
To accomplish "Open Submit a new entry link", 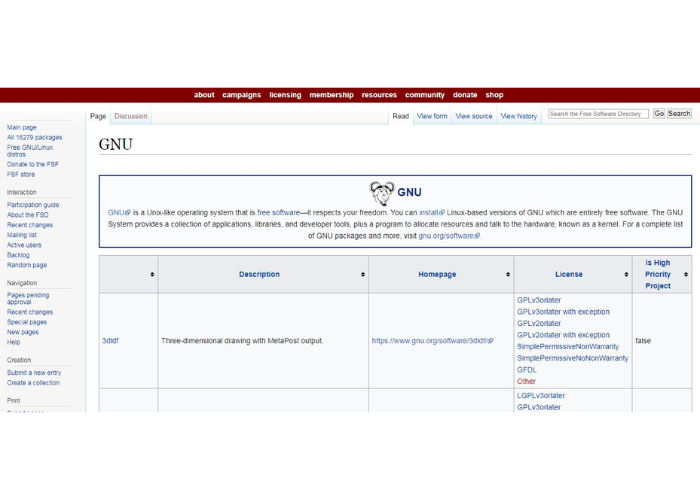I will 34,373.
